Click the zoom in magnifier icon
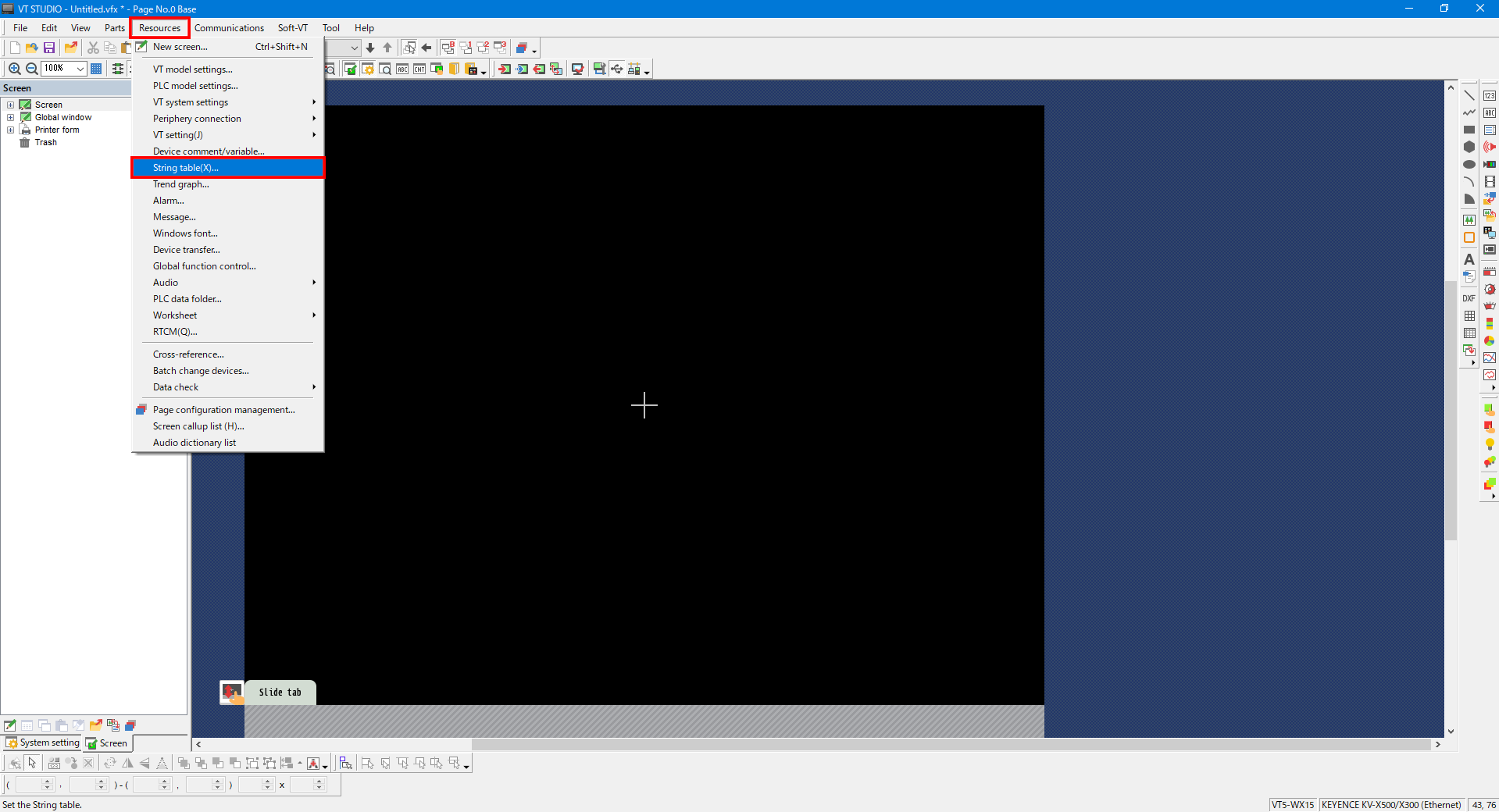 click(x=14, y=69)
